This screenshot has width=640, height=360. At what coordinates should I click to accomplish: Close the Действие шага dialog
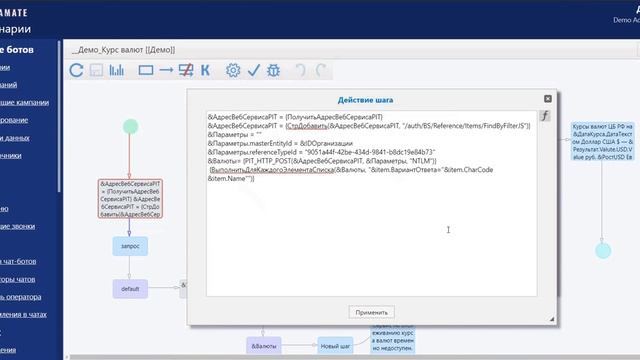[x=548, y=99]
